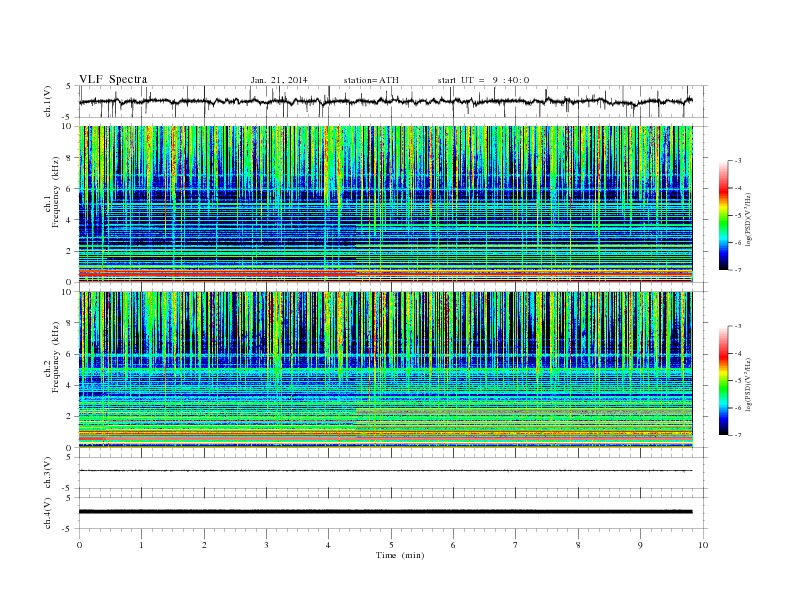This screenshot has height=612, width=792.
Task: Click the "VLF Spectra" plot title
Action: click(113, 79)
